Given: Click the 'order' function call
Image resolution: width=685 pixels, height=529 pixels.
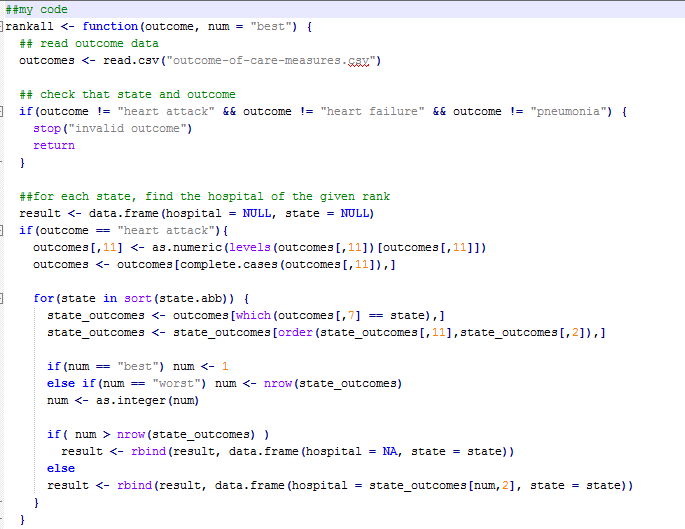Looking at the screenshot, I should [295, 333].
